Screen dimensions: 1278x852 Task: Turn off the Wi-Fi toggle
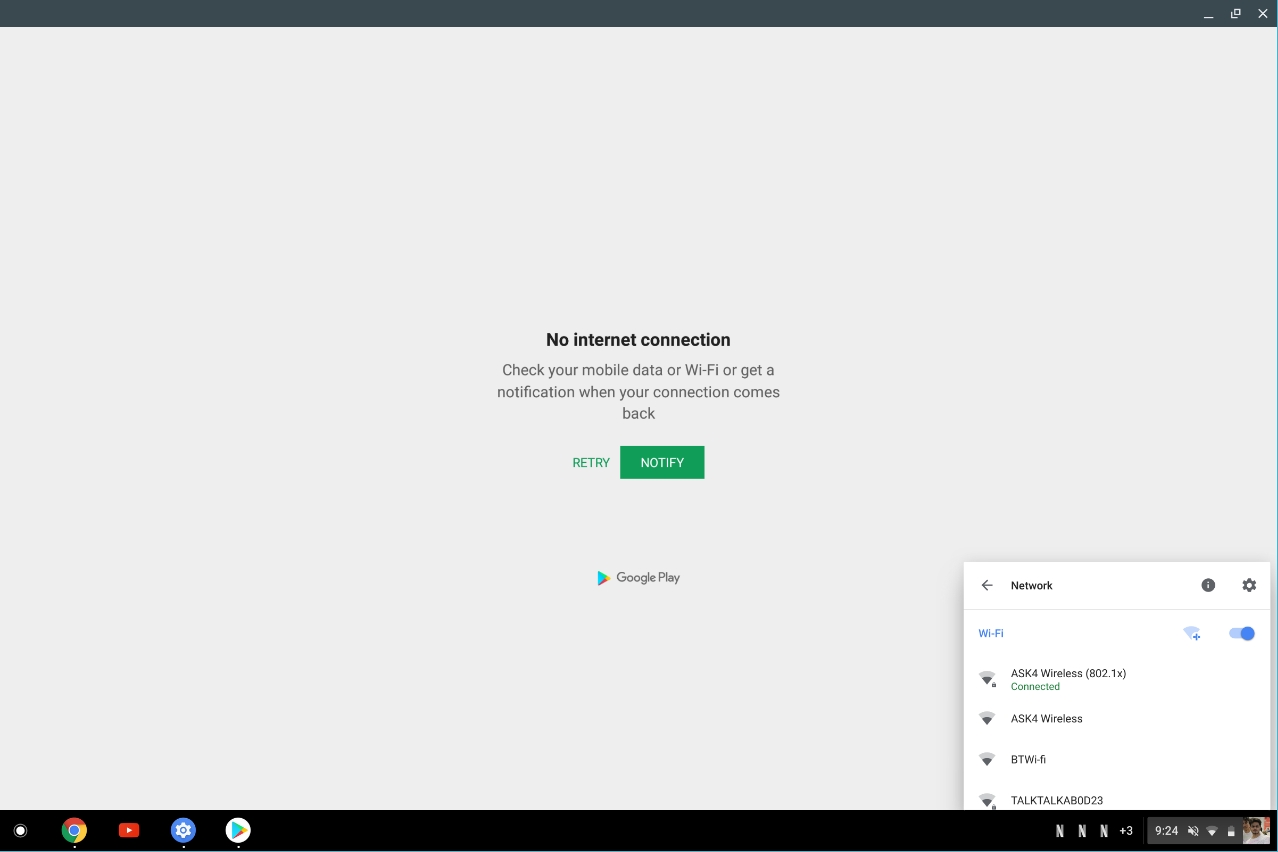click(x=1241, y=634)
